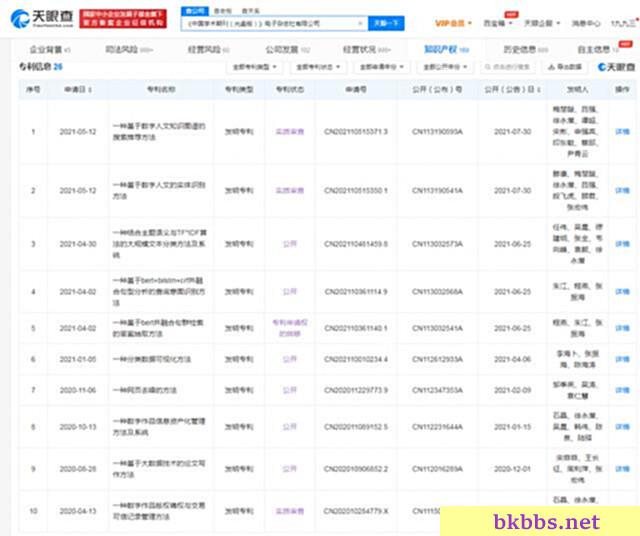Switch to the 经营风险 tab

click(x=208, y=50)
